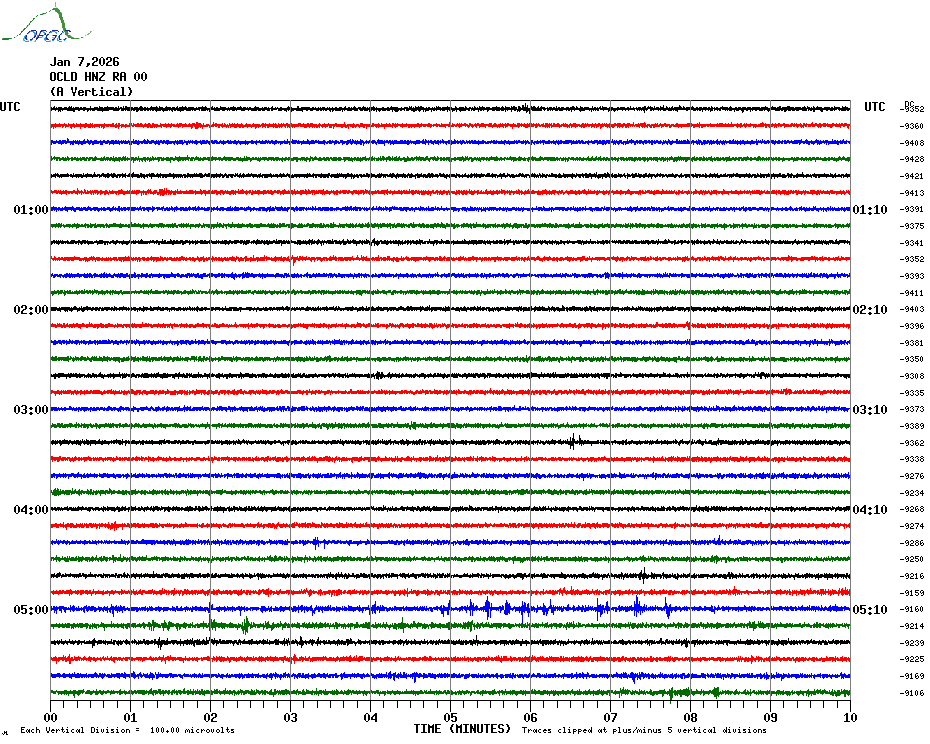This screenshot has width=930, height=744.
Task: Click the Each Vertical Division = 100.00 microvolts note
Action: click(128, 730)
